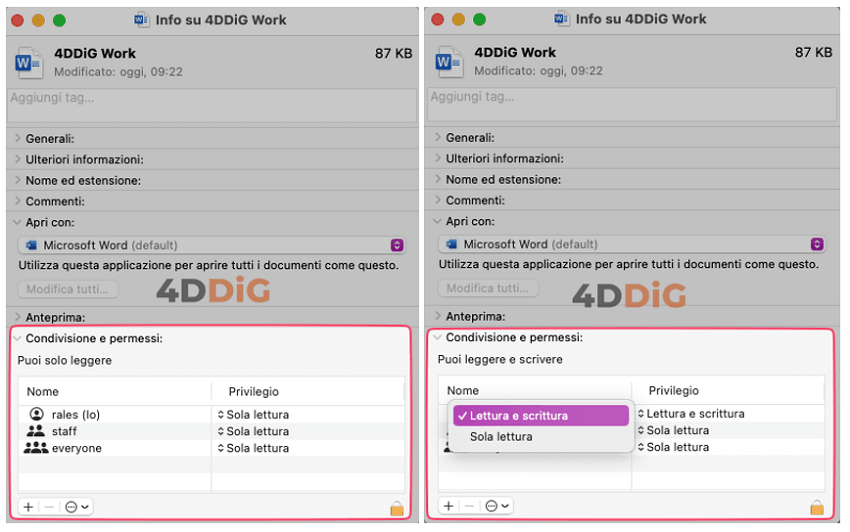Open Lettura e scrittura privilege popup, right table
Screen dimensions: 850x532
tap(691, 413)
